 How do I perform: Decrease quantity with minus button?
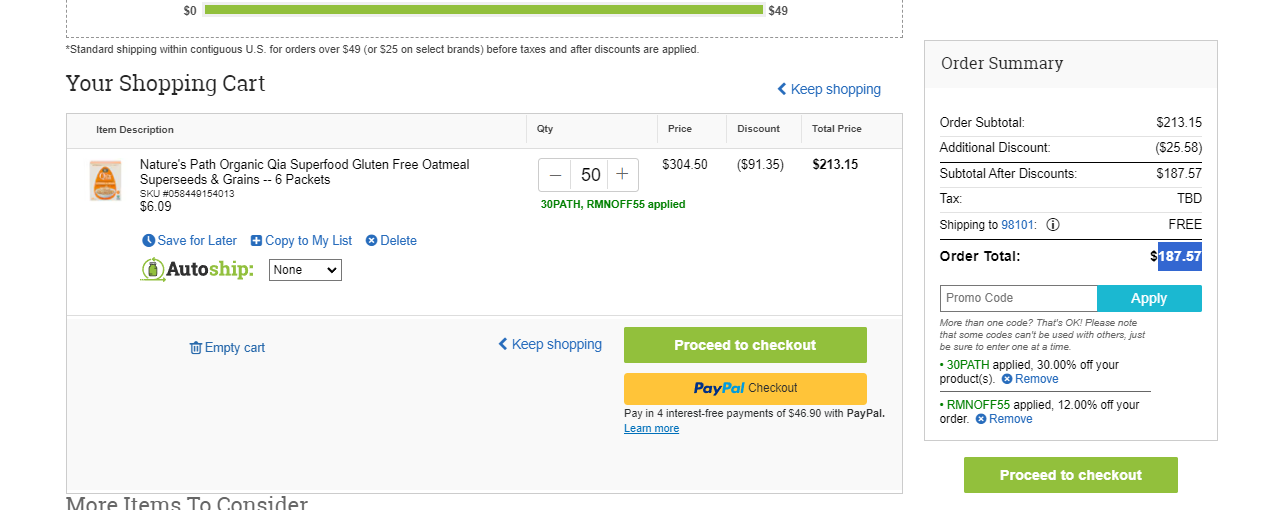pyautogui.click(x=555, y=175)
